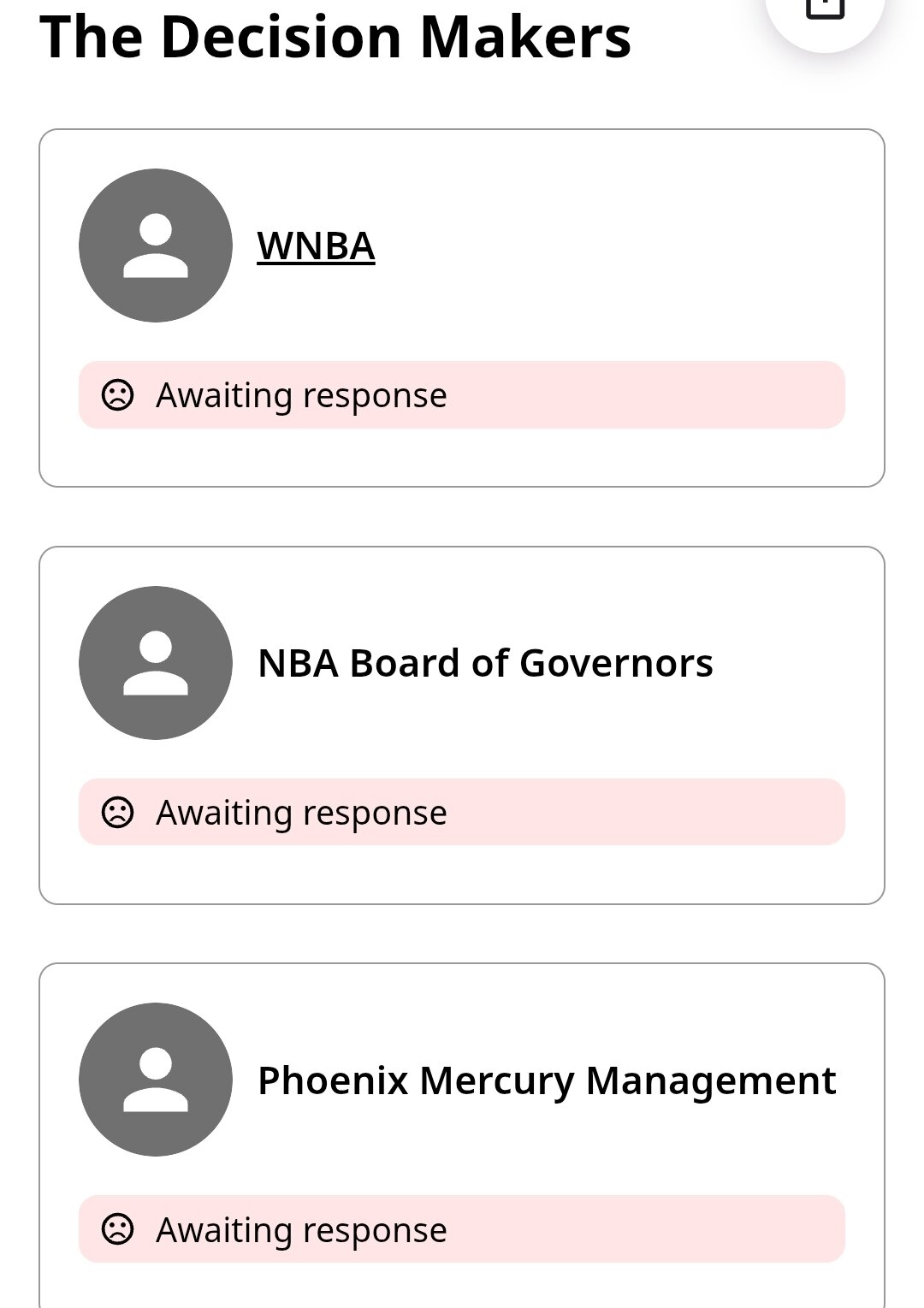Click Awaiting response text under Phoenix Mercury
924x1308 pixels.
click(301, 1230)
